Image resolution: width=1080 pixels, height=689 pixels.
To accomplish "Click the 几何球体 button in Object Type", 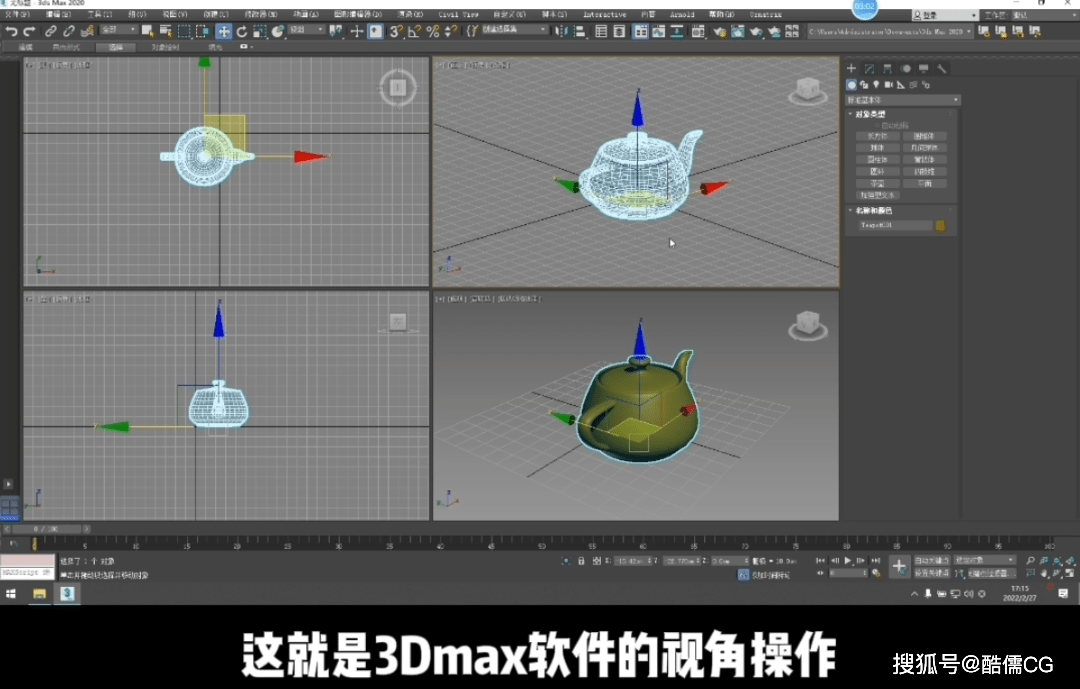I will tap(924, 148).
